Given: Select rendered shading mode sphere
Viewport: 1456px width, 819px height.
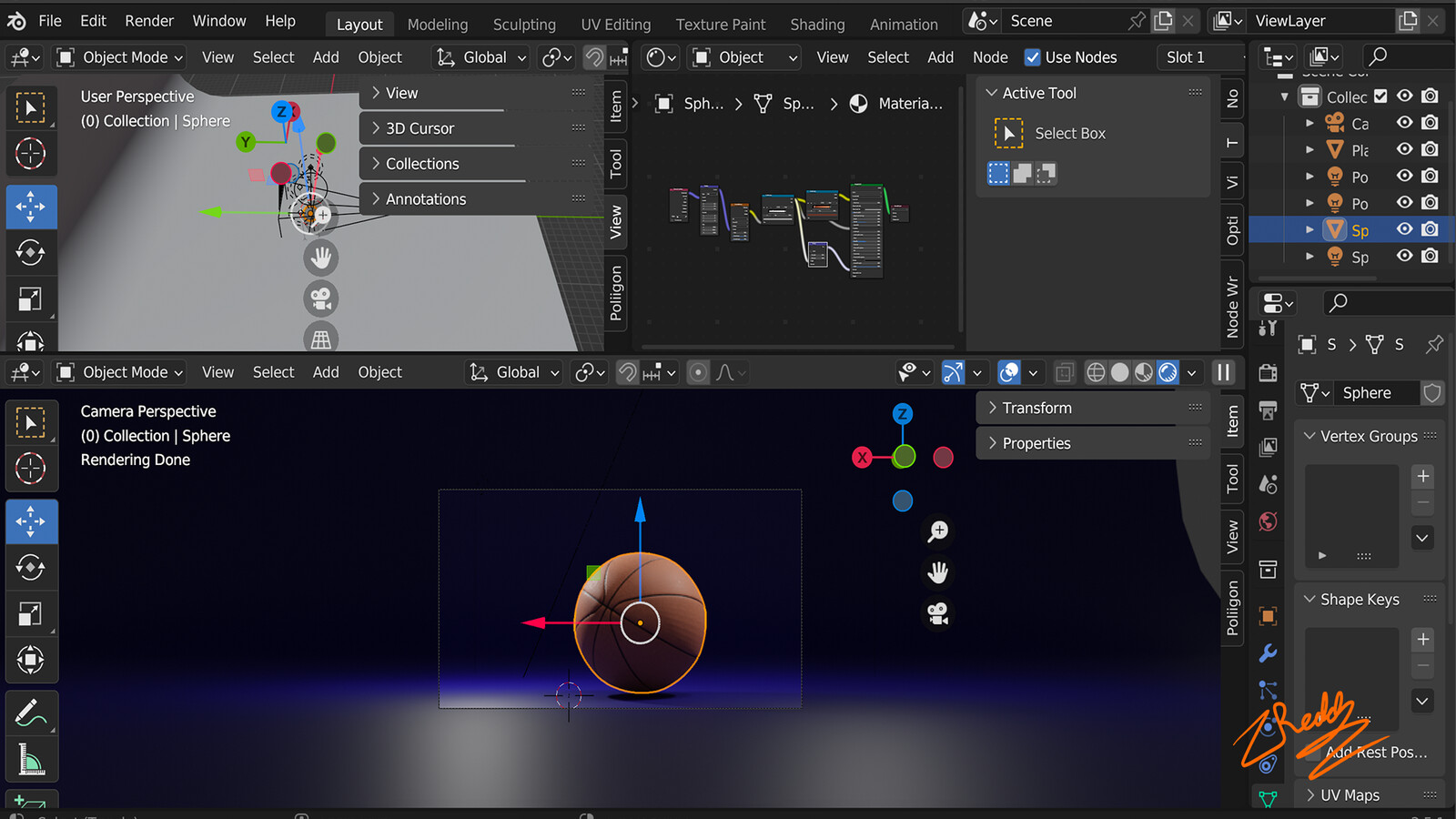Looking at the screenshot, I should point(1168,372).
